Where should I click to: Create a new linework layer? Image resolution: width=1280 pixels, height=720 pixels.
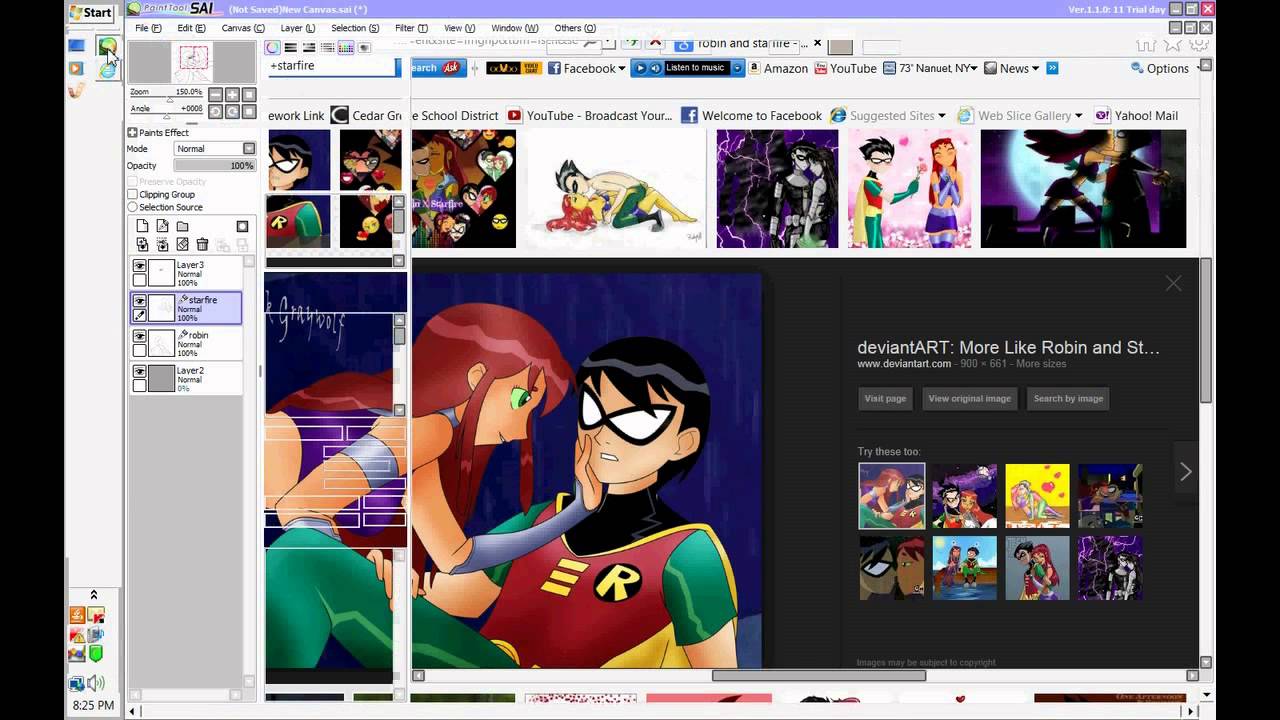point(162,226)
